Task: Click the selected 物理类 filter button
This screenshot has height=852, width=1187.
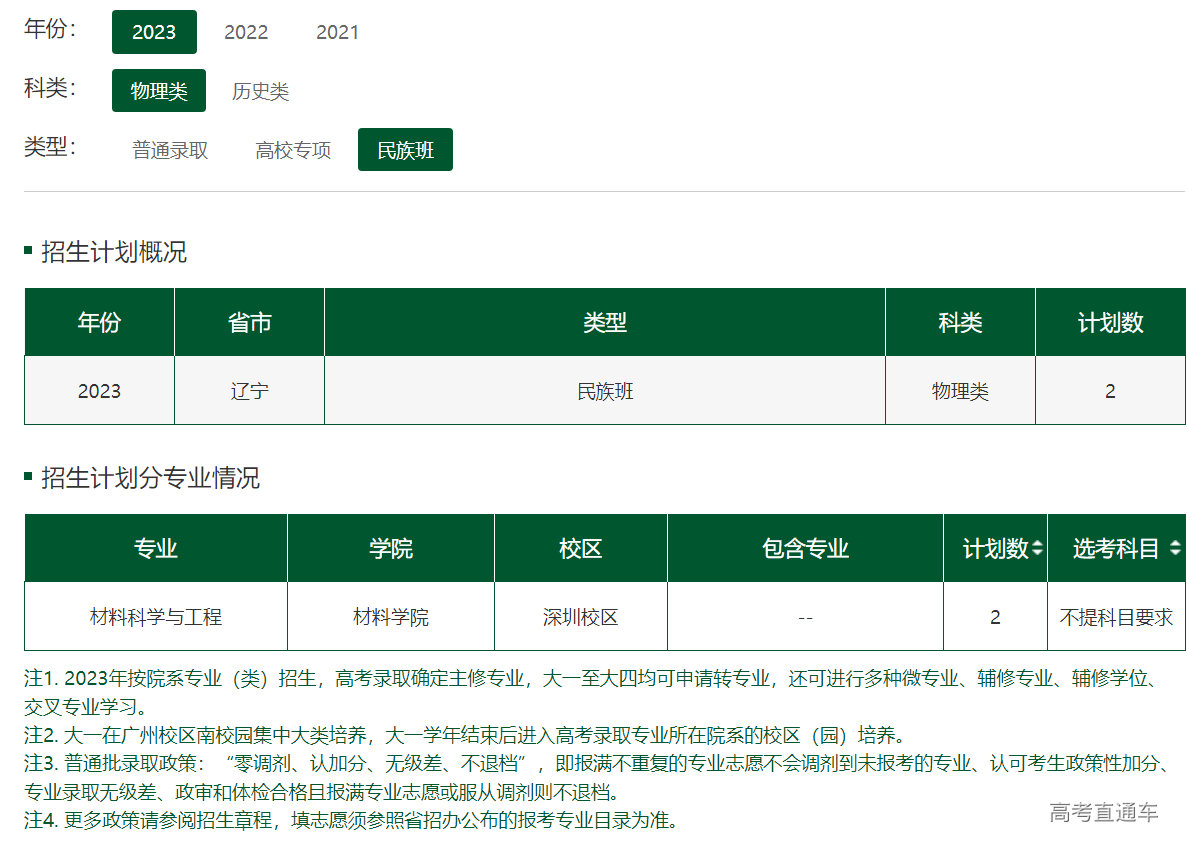Action: (158, 90)
